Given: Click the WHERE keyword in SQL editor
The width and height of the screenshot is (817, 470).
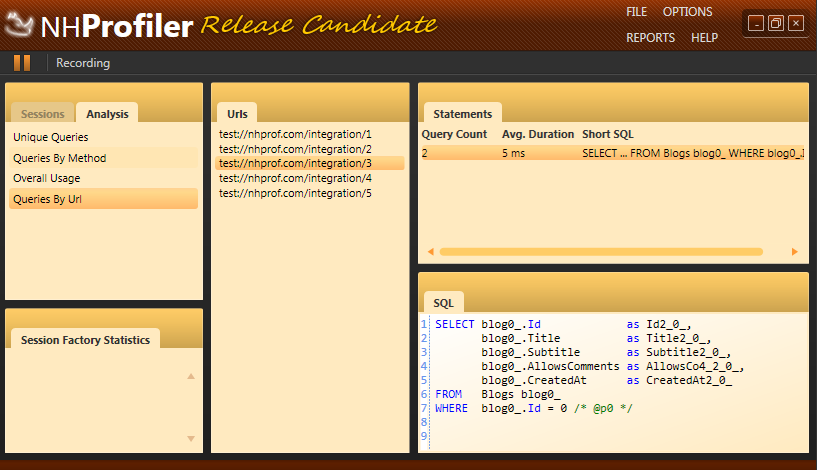Looking at the screenshot, I should (x=451, y=409).
